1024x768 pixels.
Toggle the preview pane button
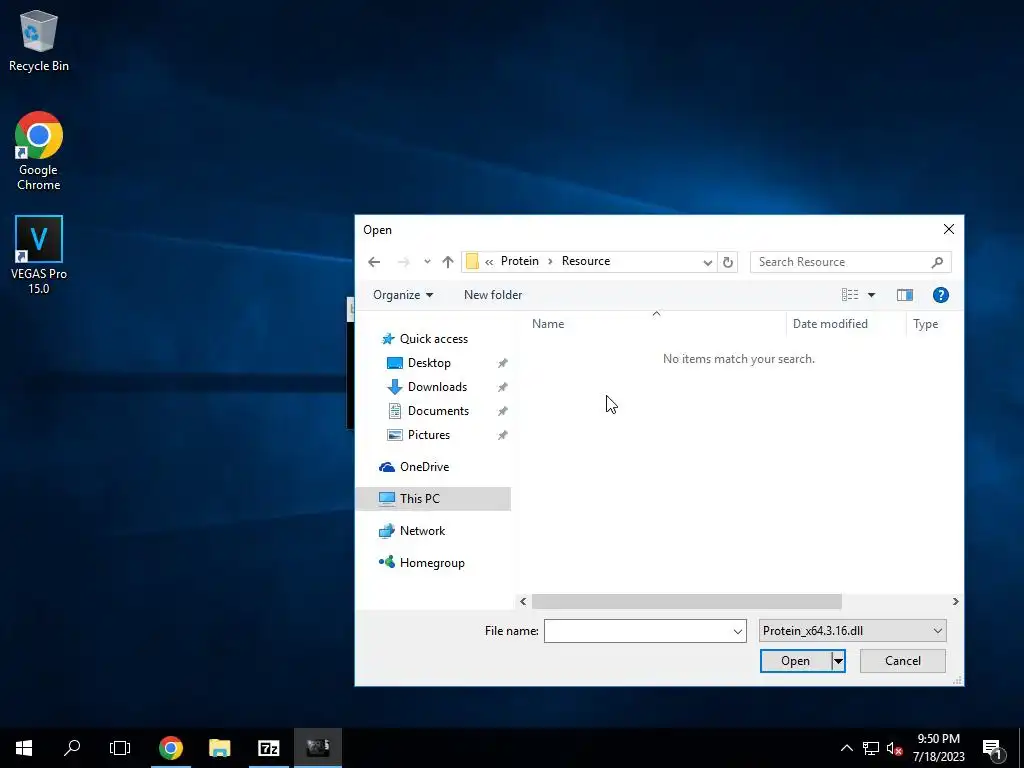(904, 295)
